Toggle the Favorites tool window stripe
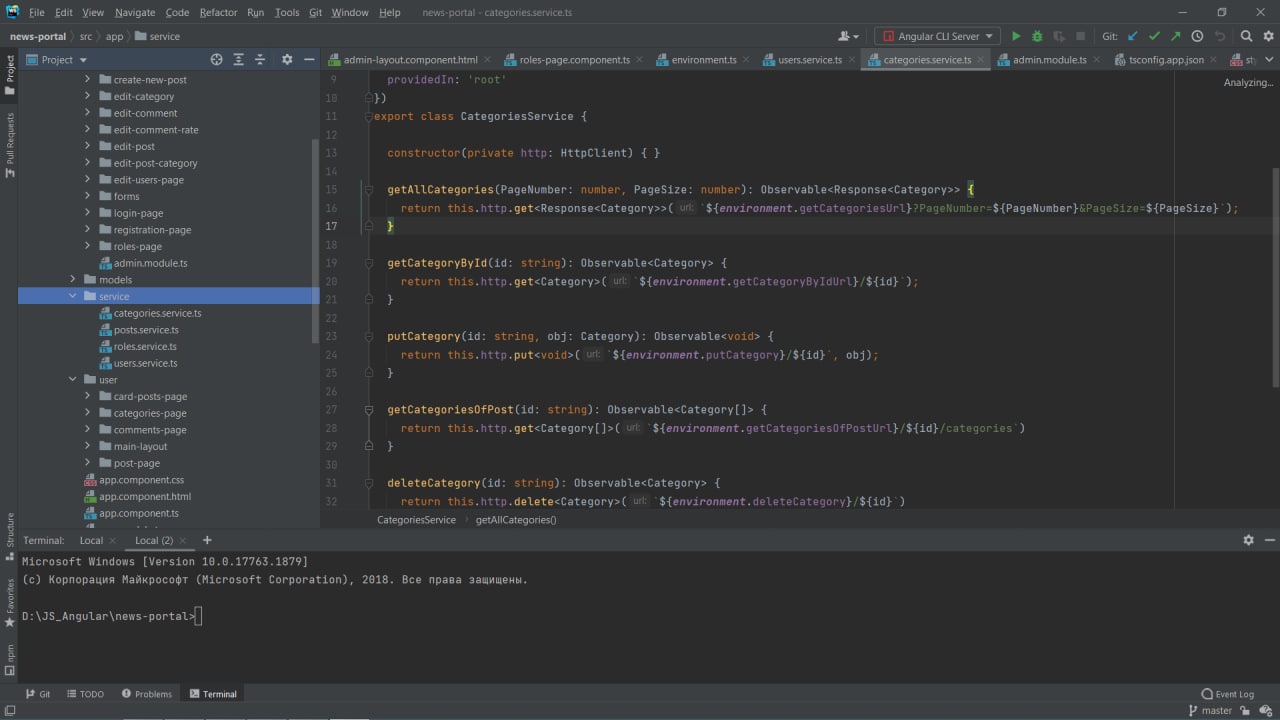Viewport: 1280px width, 720px height. click(x=10, y=600)
